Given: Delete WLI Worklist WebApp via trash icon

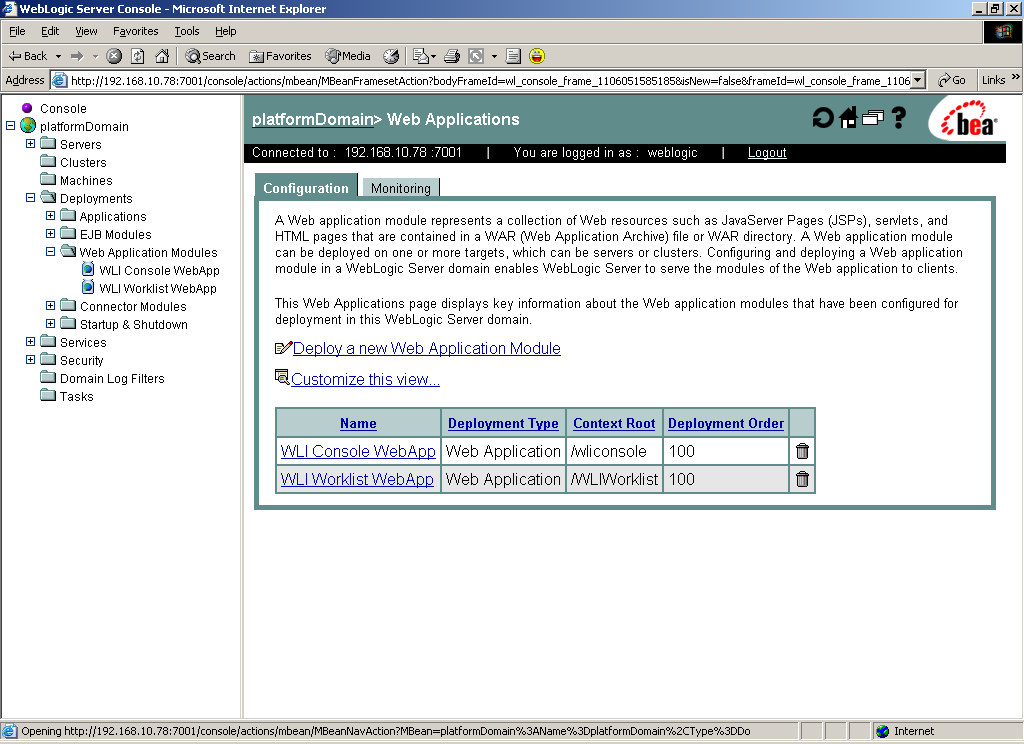Looking at the screenshot, I should 802,479.
